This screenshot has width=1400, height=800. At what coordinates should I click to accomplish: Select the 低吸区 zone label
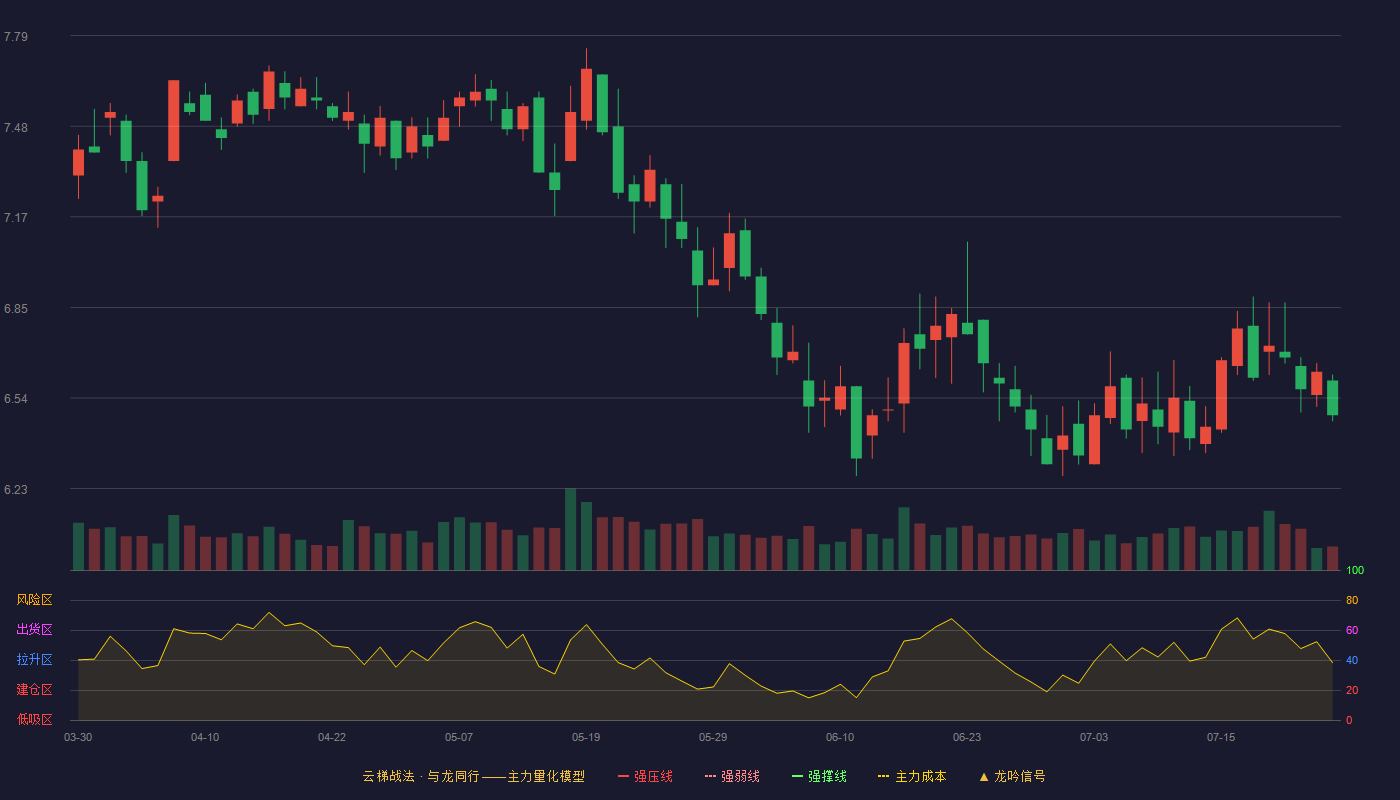35,720
